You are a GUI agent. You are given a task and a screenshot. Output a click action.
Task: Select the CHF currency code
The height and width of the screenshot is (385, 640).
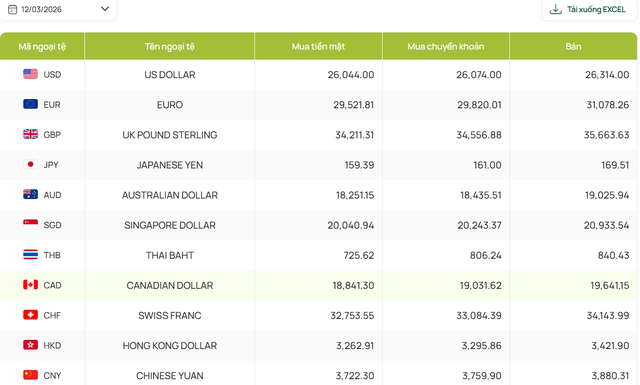coord(52,315)
